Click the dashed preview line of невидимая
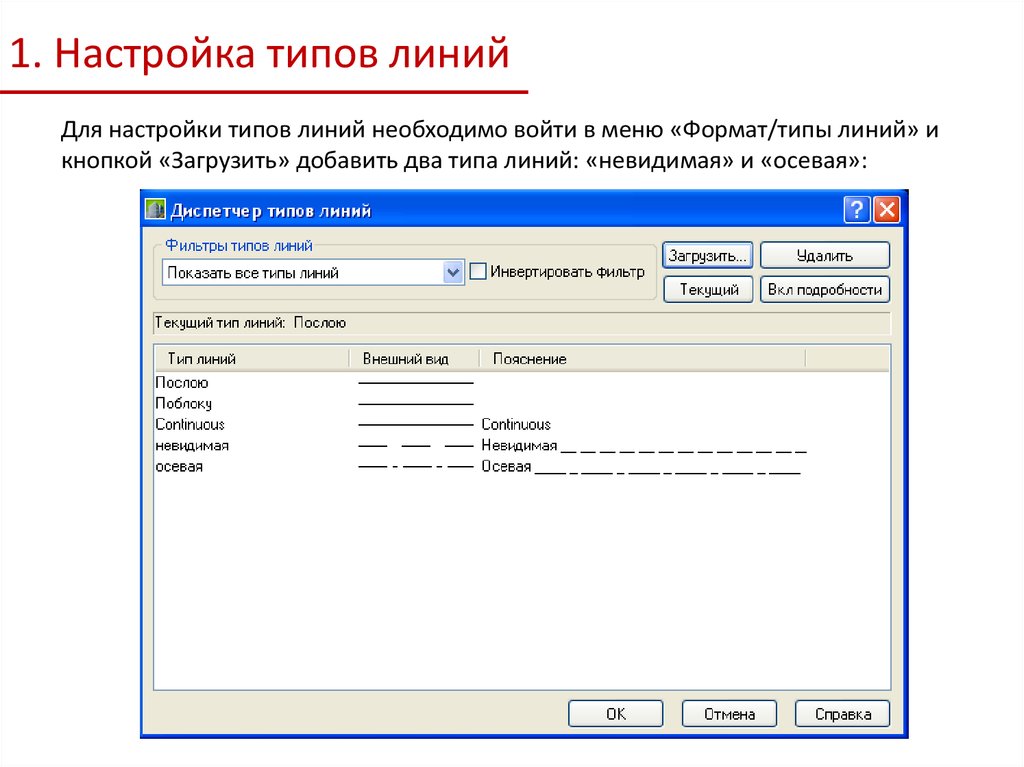 click(416, 446)
